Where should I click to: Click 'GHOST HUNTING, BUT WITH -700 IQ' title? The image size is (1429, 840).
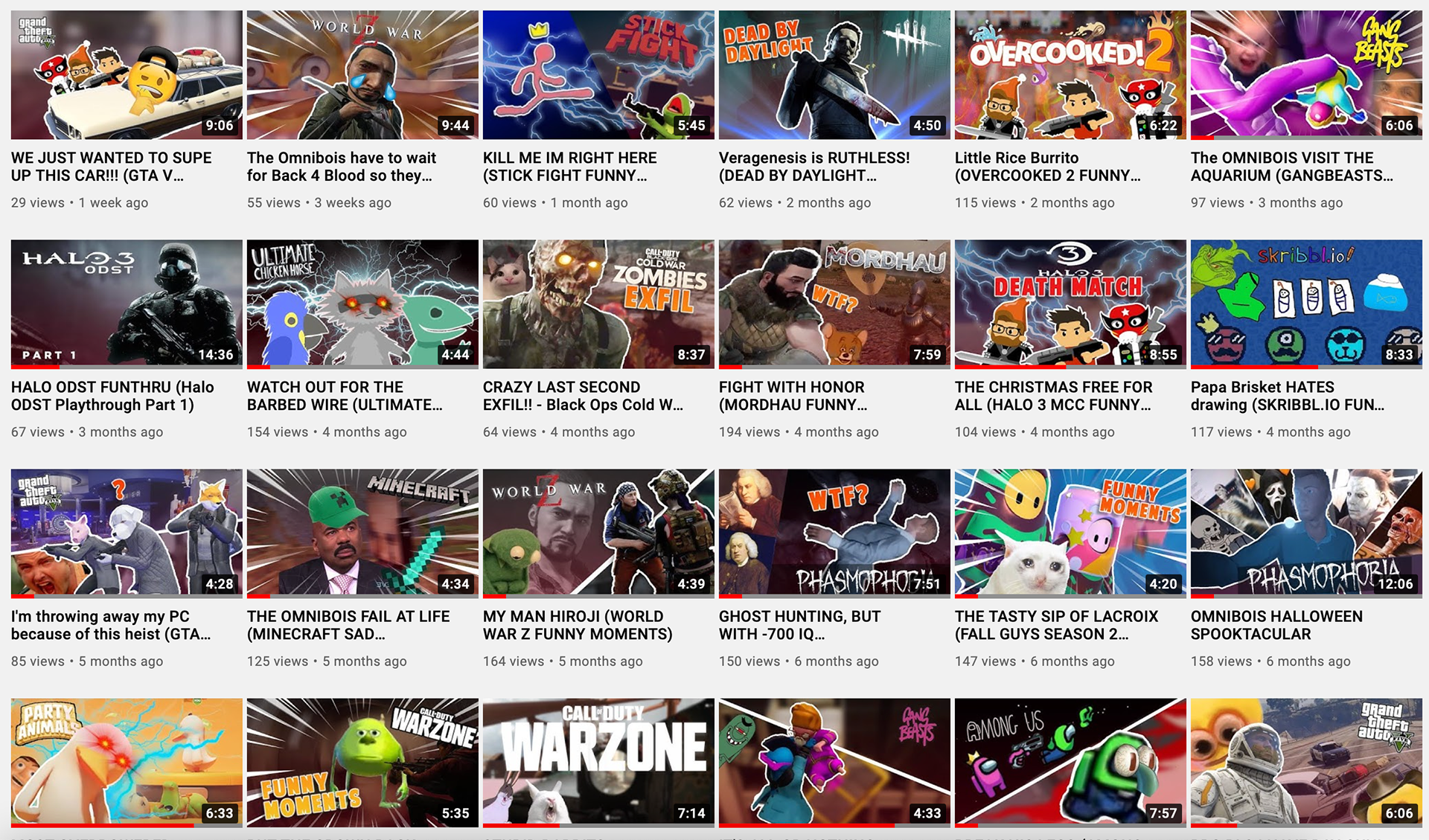pos(800,625)
